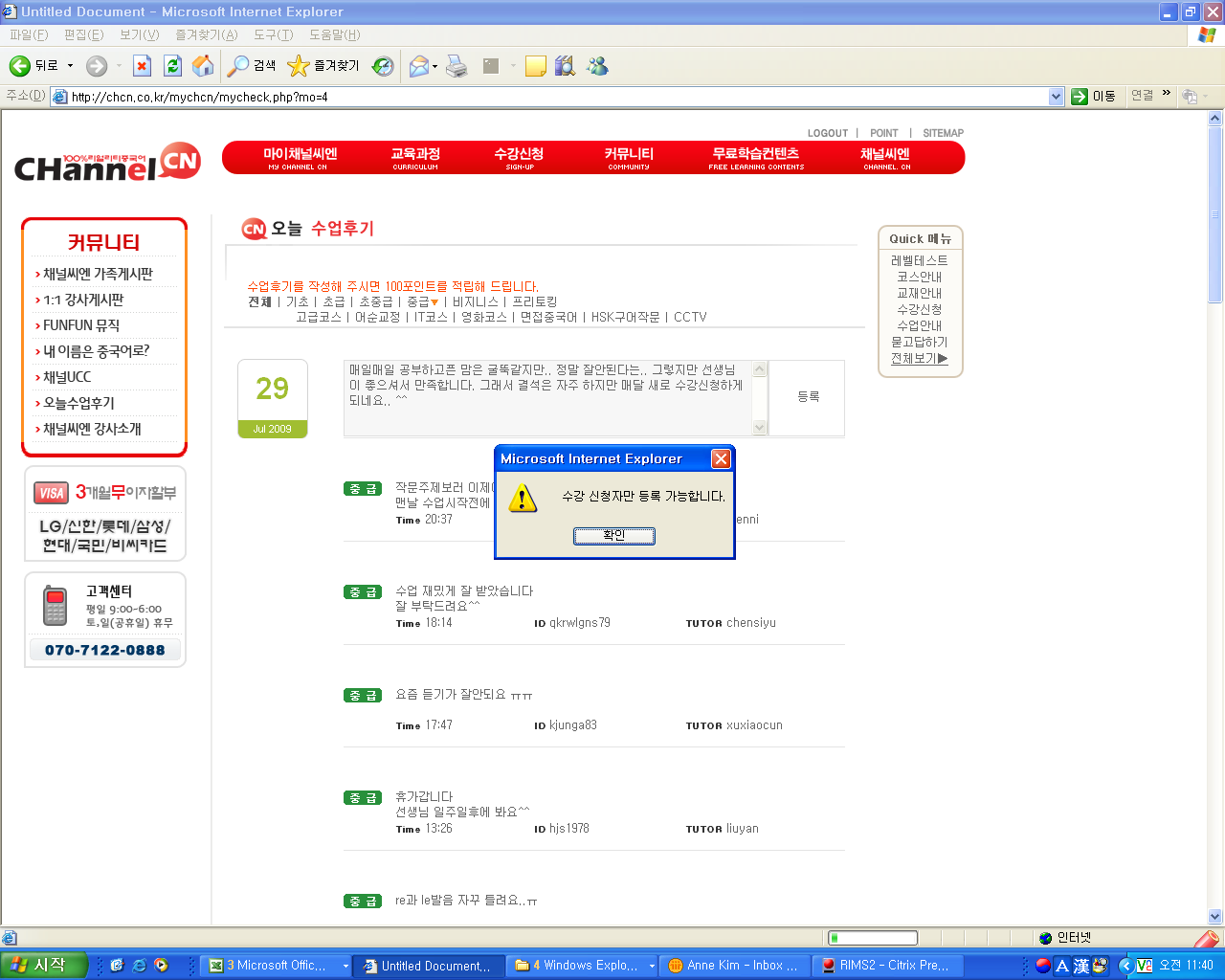Viewport: 1225px width, 980px height.
Task: Click the Stop loading icon in toolbar
Action: point(142,66)
